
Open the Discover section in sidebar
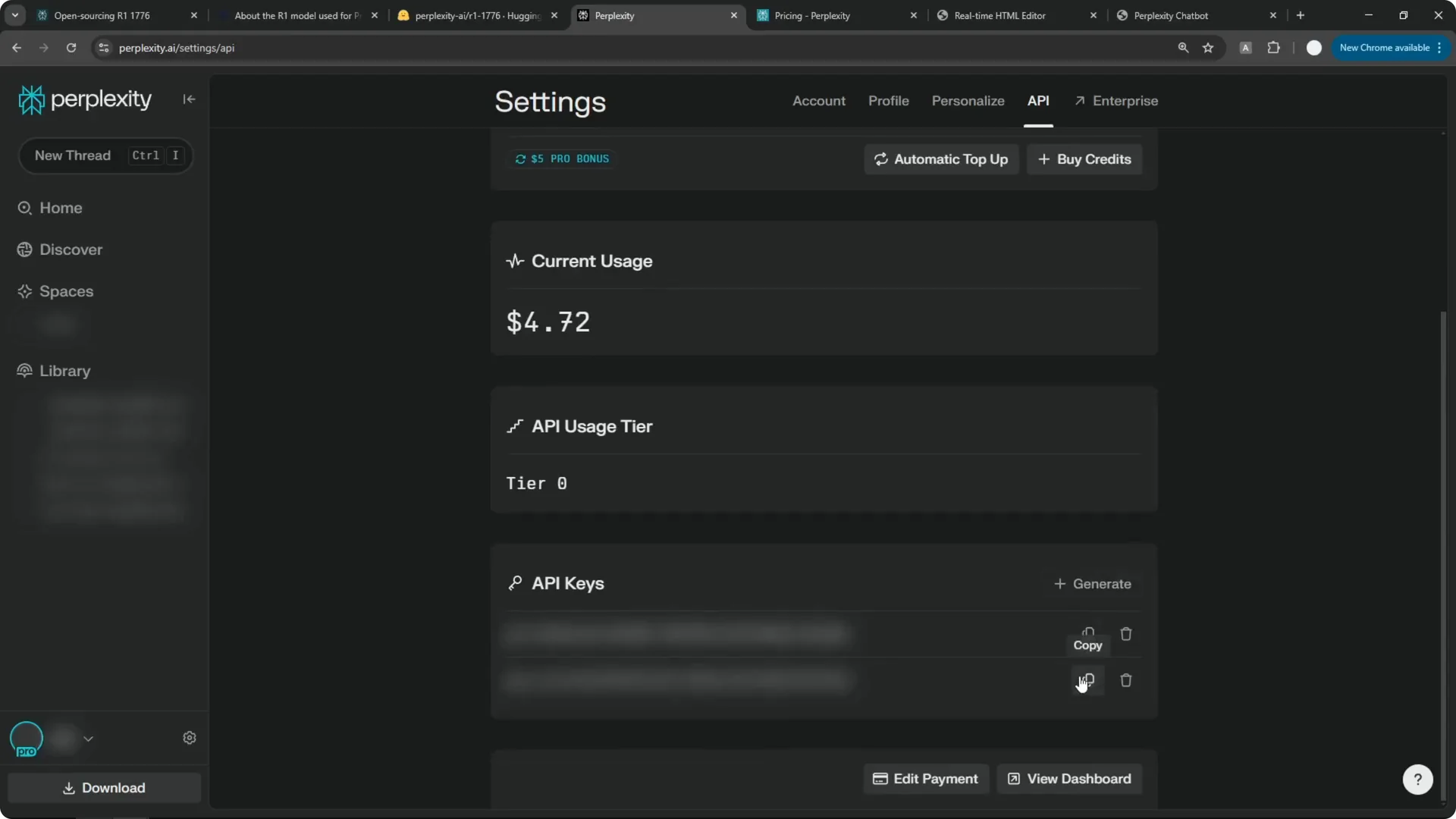[x=71, y=249]
